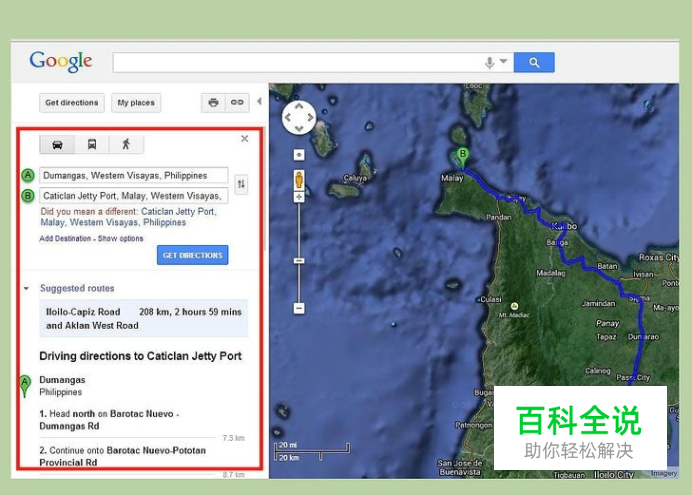Image resolution: width=692 pixels, height=495 pixels.
Task: Click the microphone voice search icon
Action: 489,63
